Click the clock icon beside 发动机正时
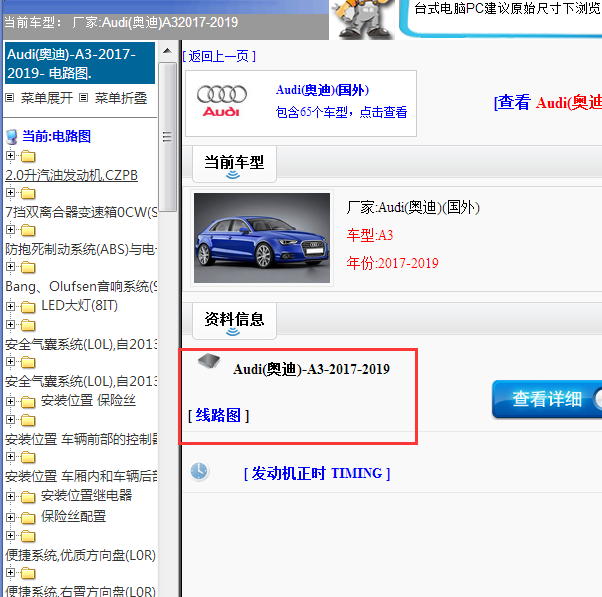The image size is (602, 597). pos(199,471)
